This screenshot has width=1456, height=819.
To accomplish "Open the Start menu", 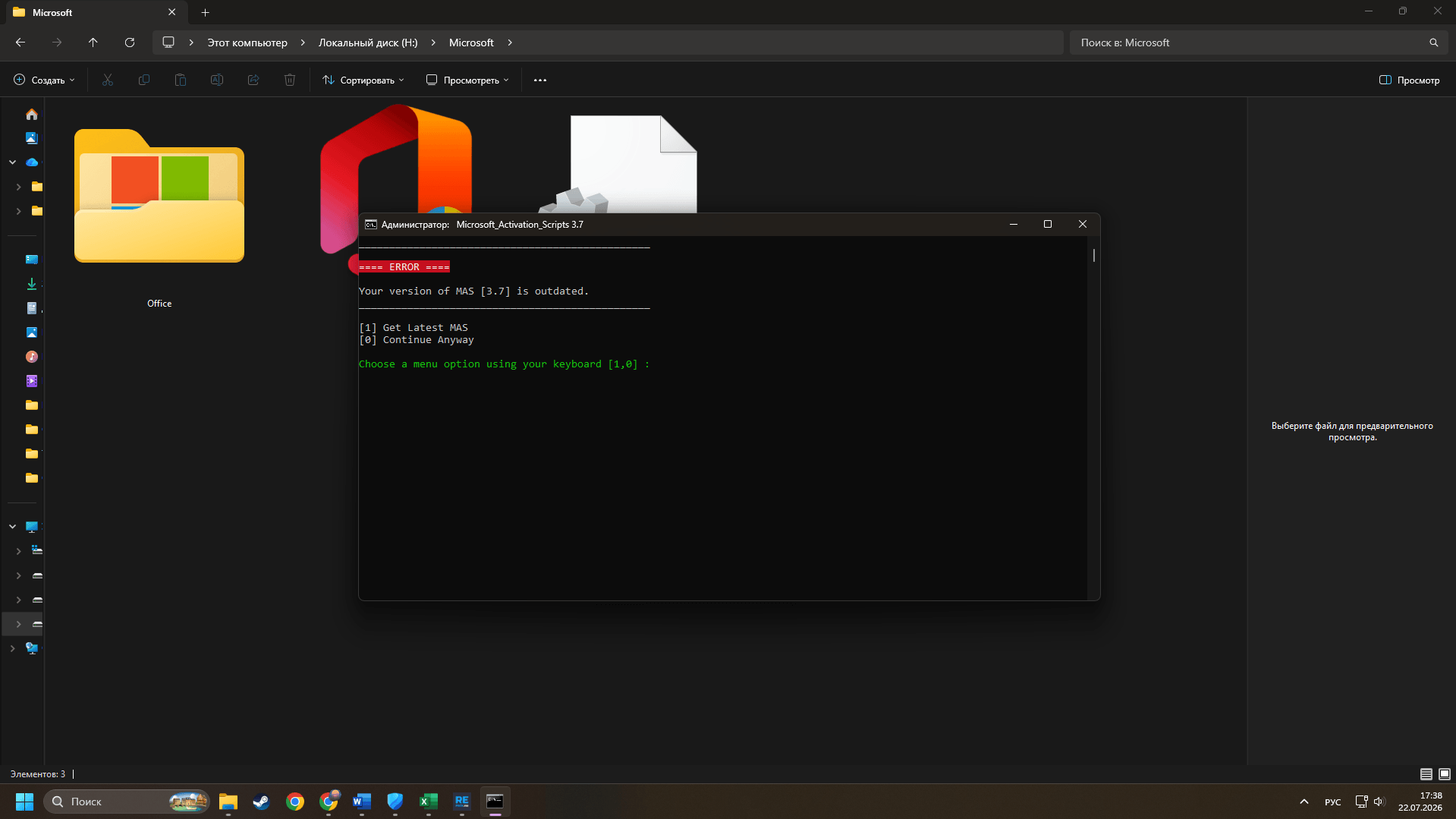I will (24, 802).
